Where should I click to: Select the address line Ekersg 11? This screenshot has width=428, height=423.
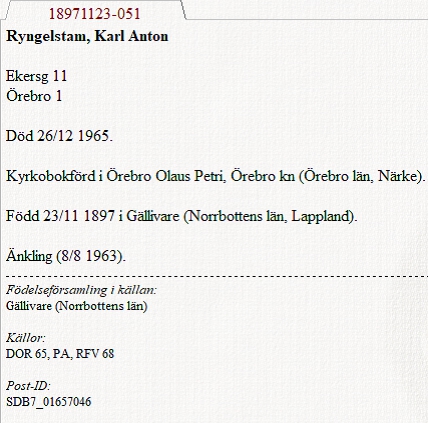(x=36, y=77)
